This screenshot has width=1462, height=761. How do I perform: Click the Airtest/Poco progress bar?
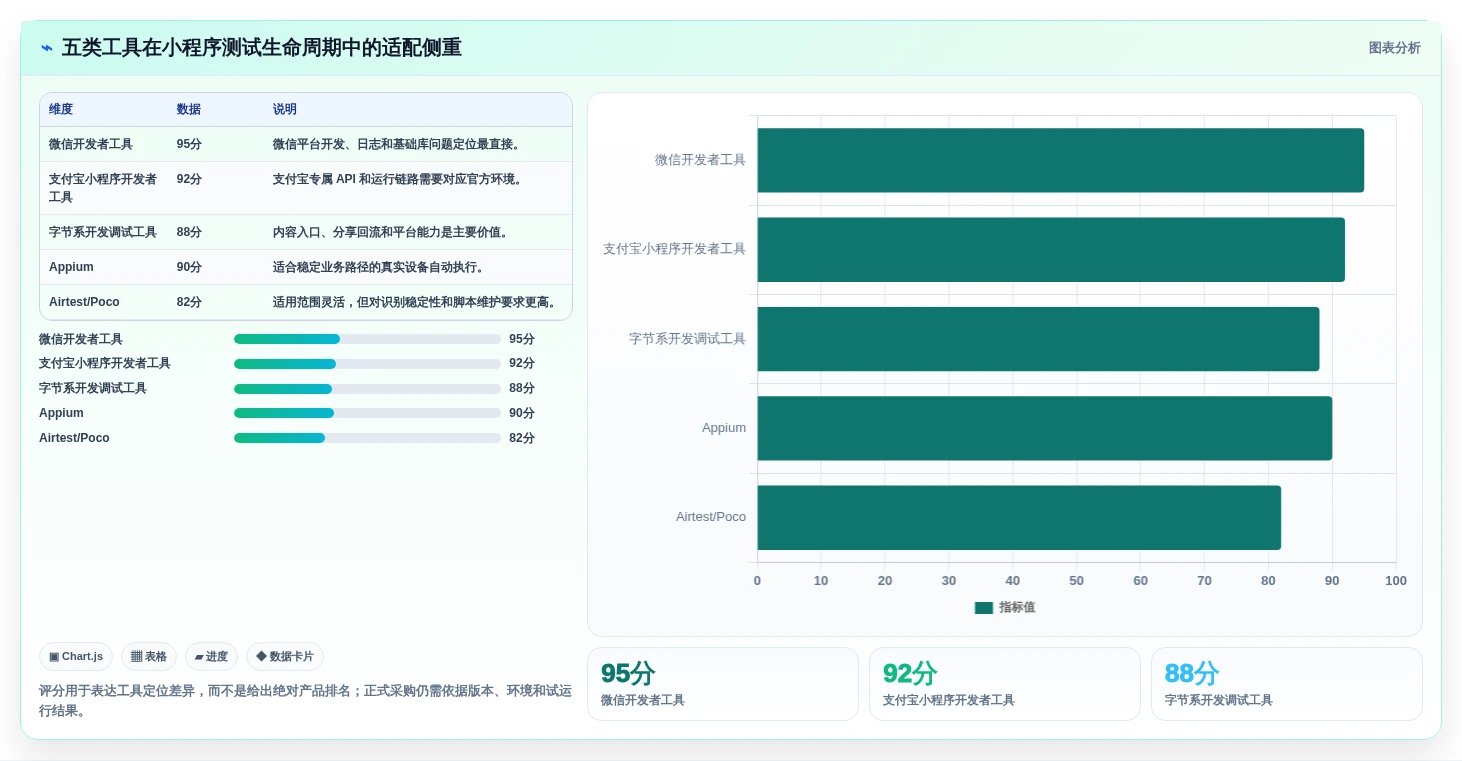[367, 438]
